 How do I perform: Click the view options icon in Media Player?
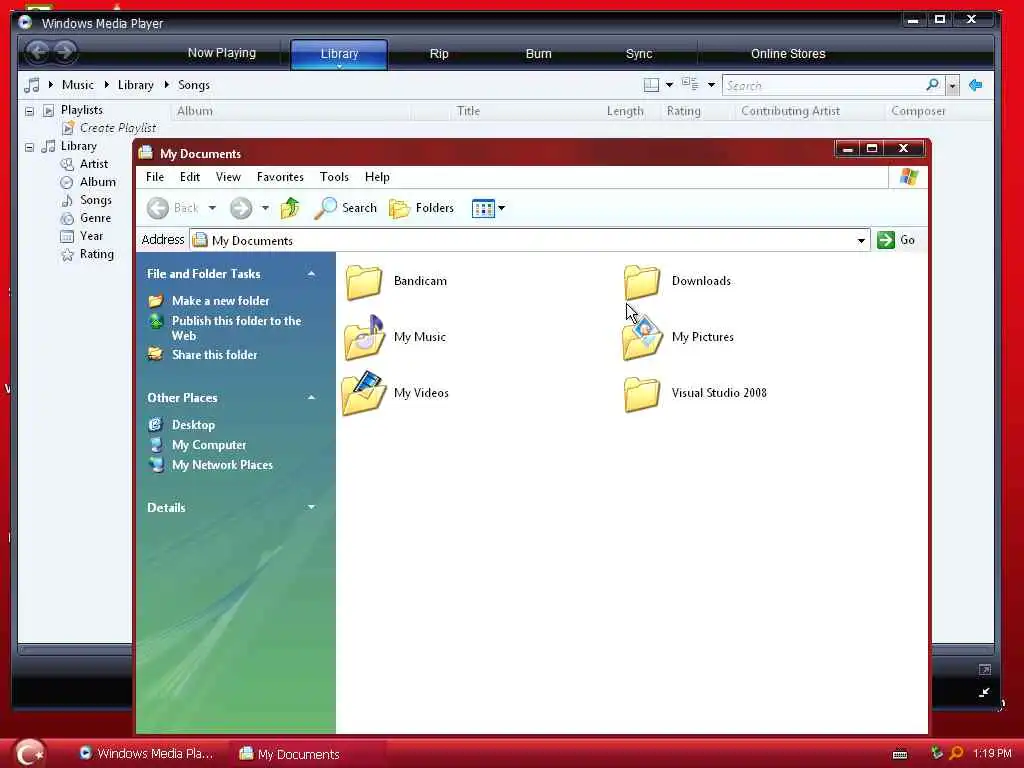click(690, 84)
